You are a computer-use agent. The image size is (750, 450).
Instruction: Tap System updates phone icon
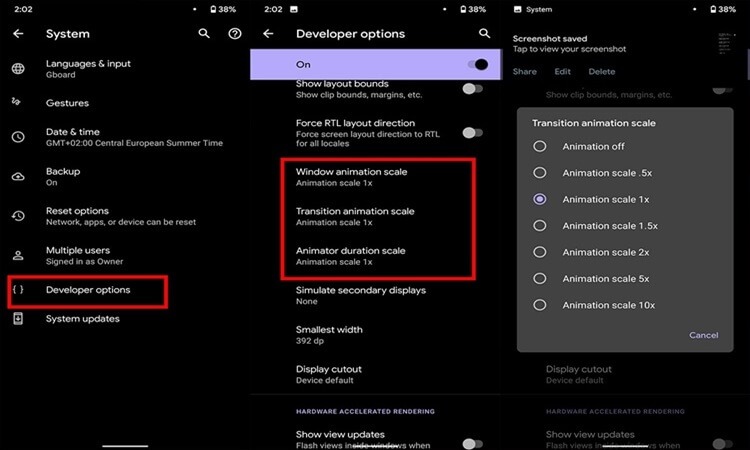pos(18,318)
